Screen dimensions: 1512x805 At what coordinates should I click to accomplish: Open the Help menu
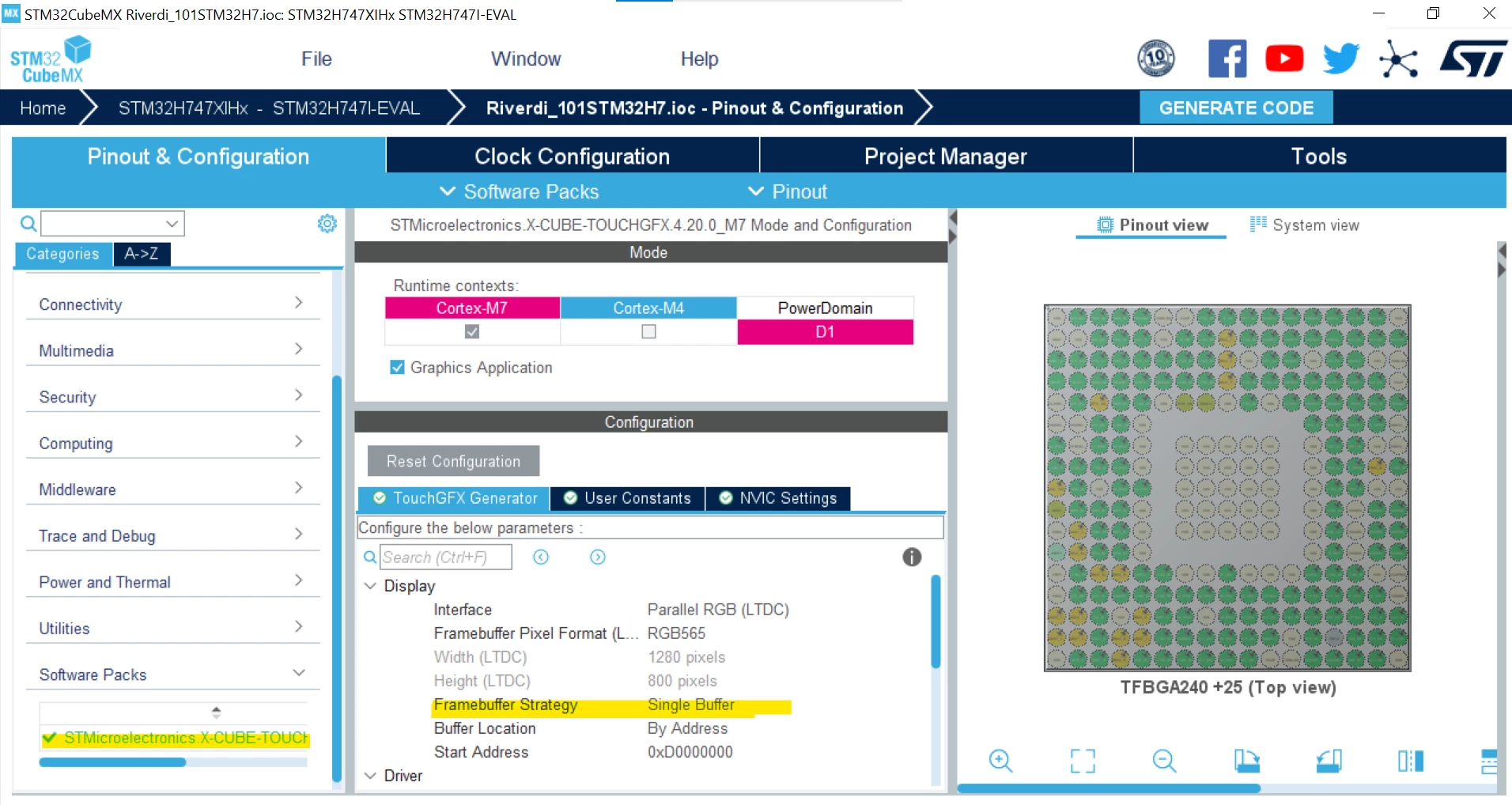699,59
